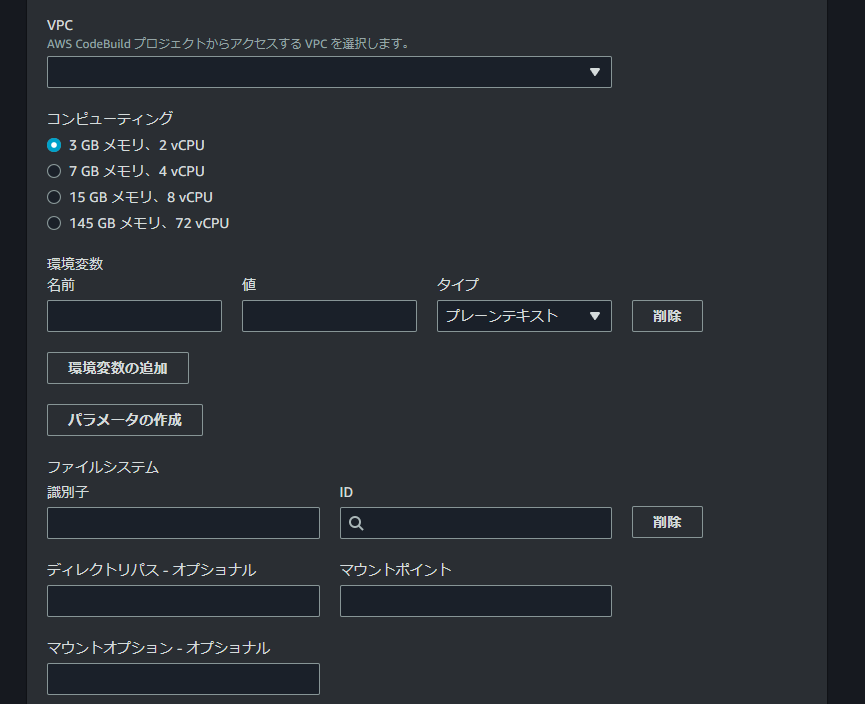Select 3 GB メモリ、2 vCPU option
Image resolution: width=865 pixels, height=704 pixels.
point(54,145)
